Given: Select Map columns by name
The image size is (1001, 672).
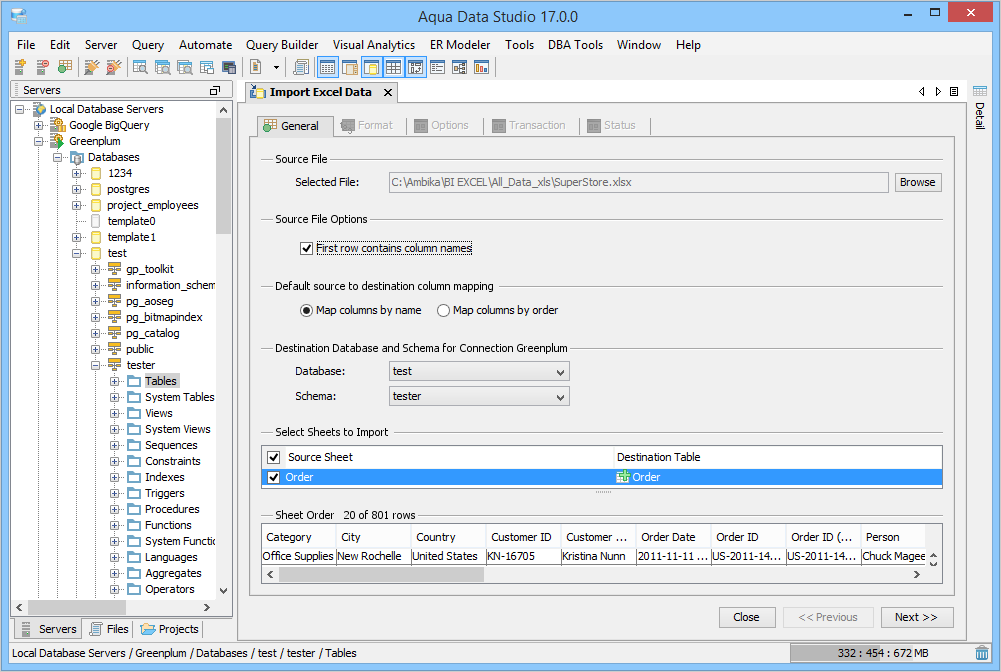Looking at the screenshot, I should tap(306, 310).
